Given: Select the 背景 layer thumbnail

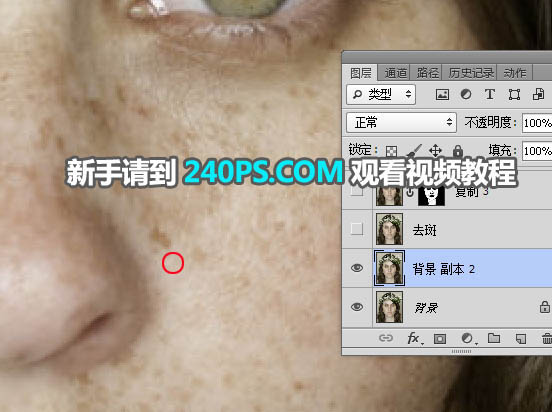Looking at the screenshot, I should pyautogui.click(x=389, y=307).
